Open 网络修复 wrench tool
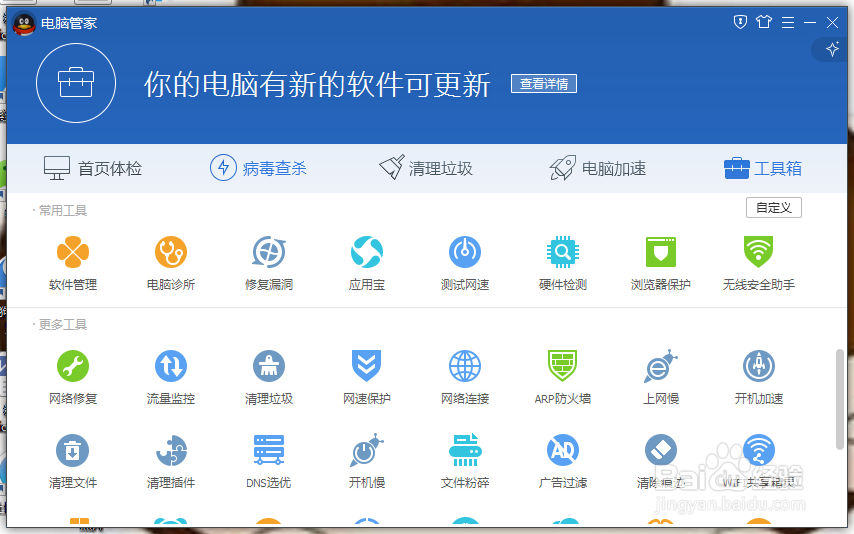 click(73, 378)
